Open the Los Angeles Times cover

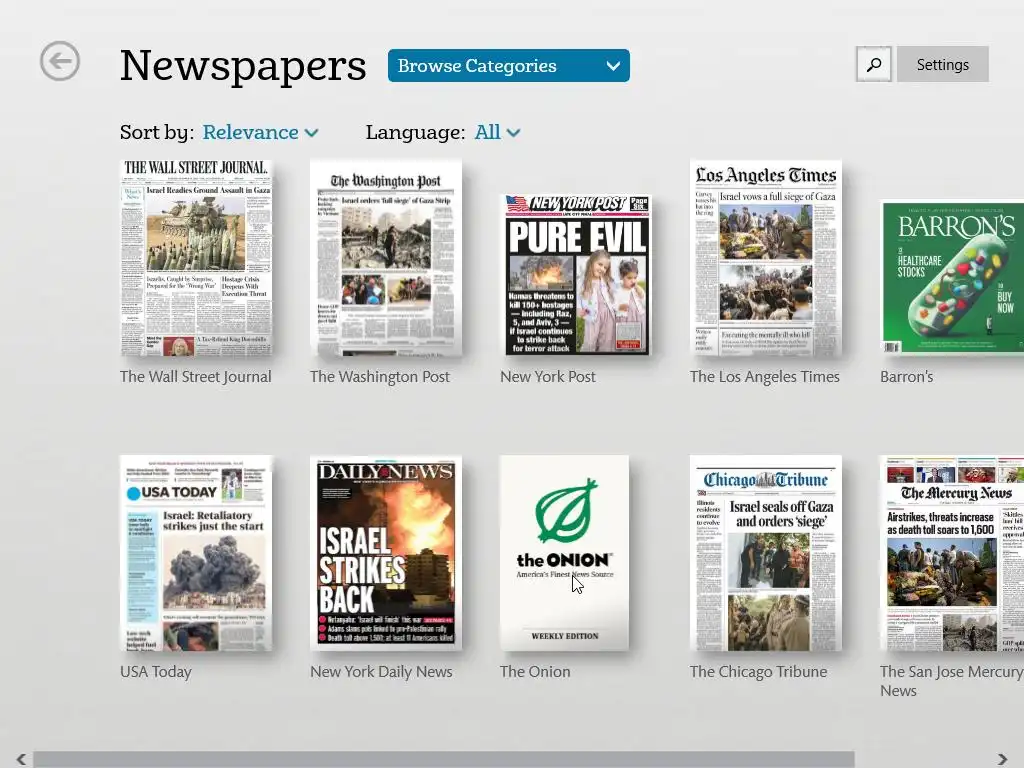765,257
